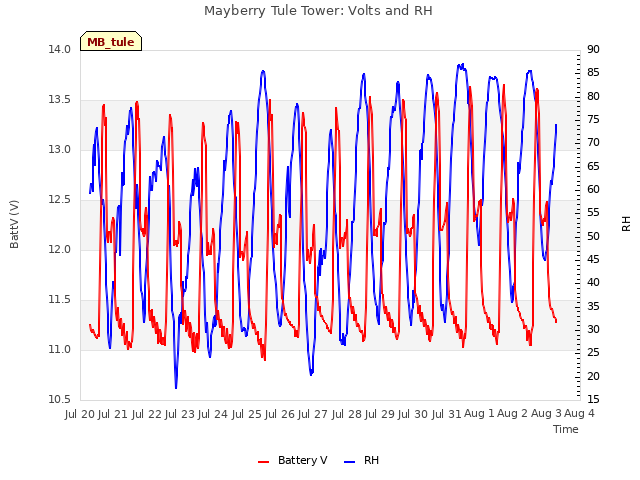Click the 50 RH tick label
Viewport: 640px width, 480px height.
[x=593, y=236]
